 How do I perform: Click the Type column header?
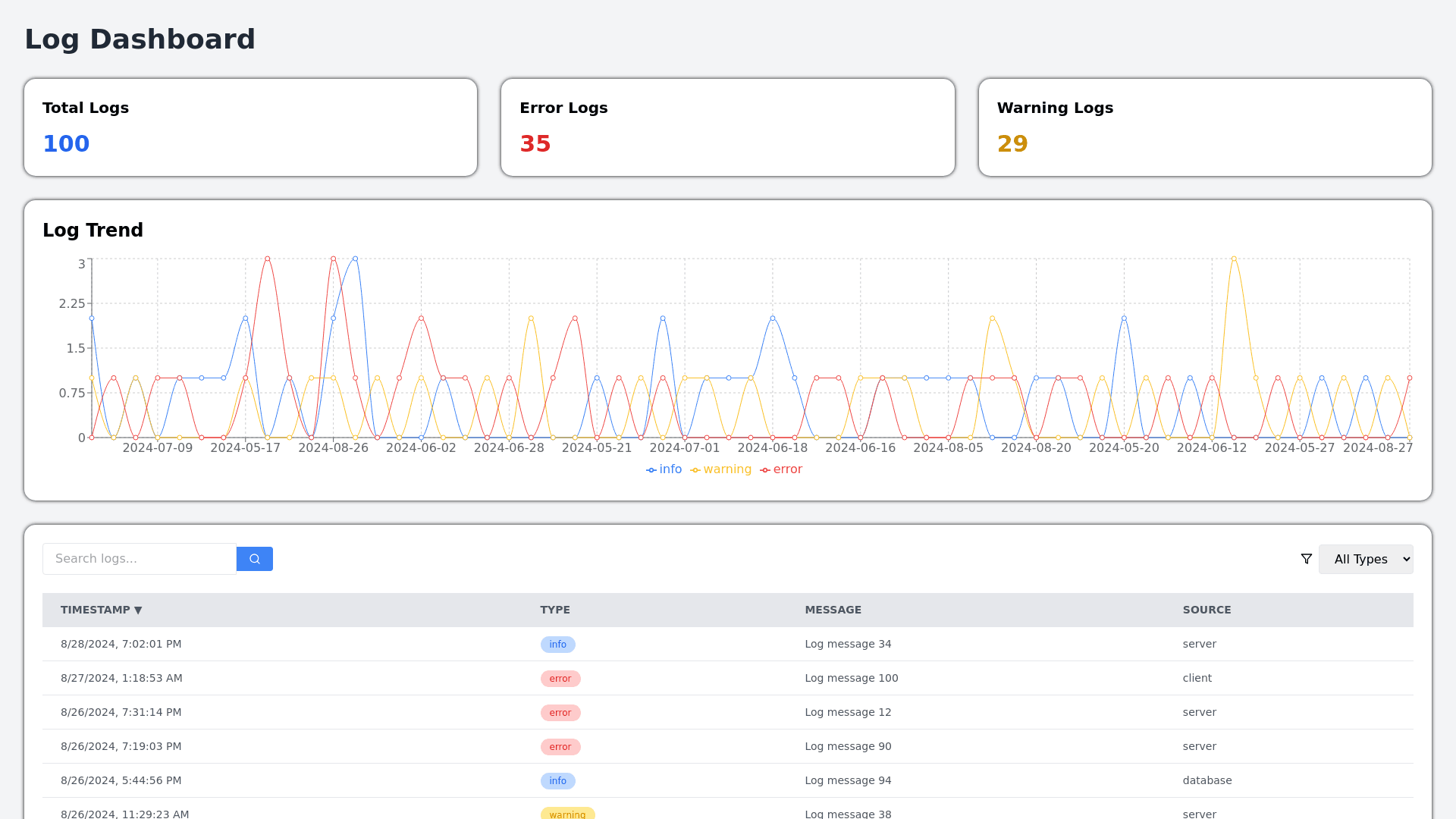[x=554, y=610]
